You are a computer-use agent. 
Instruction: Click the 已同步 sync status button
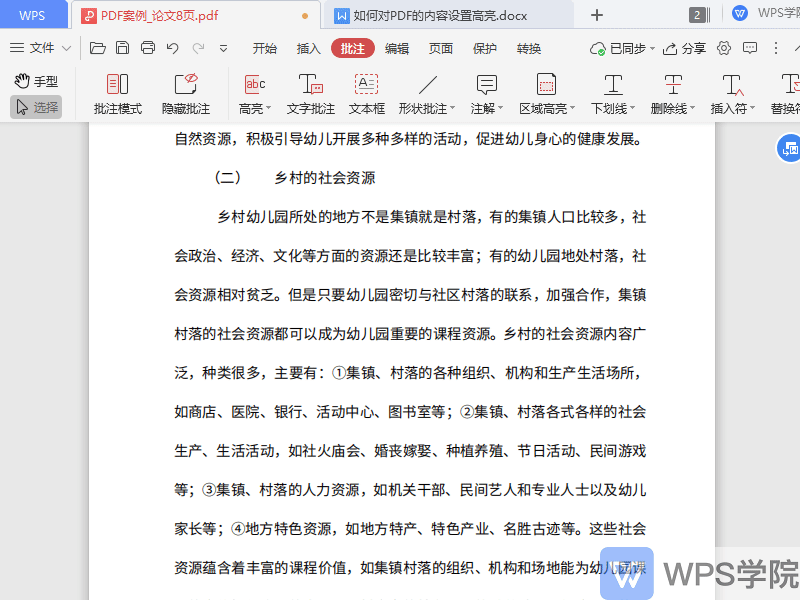tap(622, 48)
